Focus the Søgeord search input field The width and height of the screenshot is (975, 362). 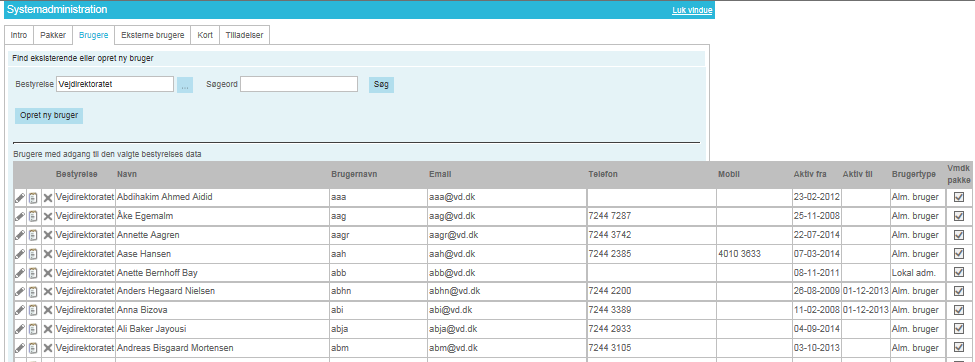pos(299,84)
